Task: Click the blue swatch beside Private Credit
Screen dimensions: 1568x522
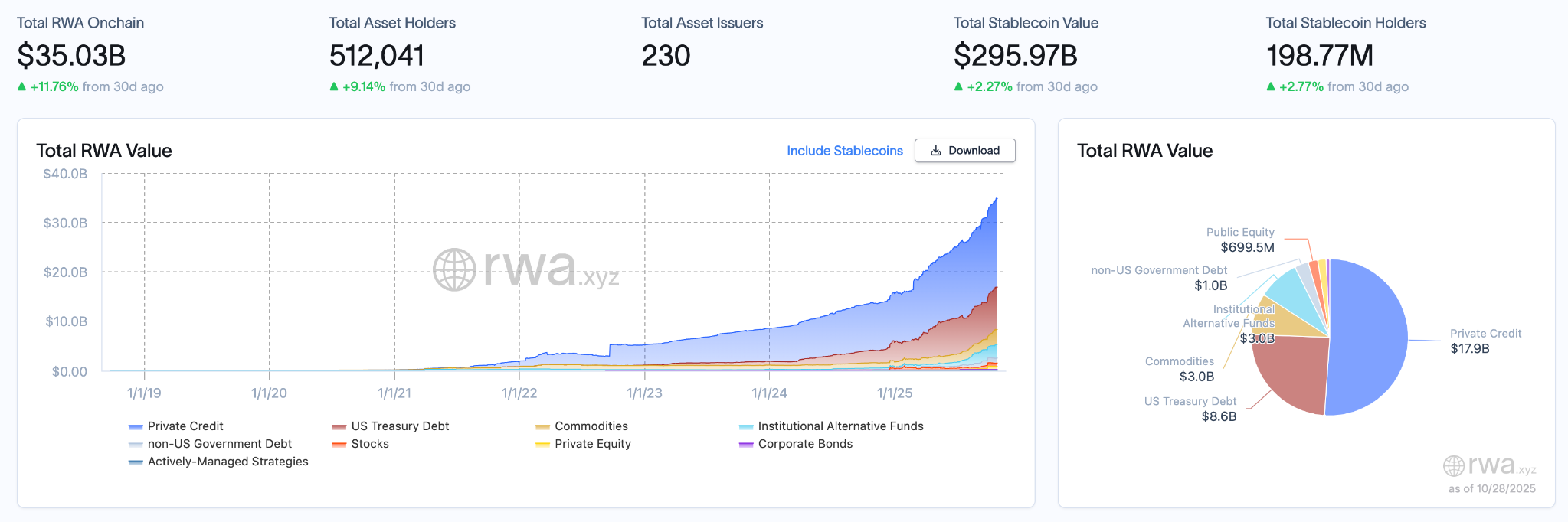Action: tap(134, 426)
